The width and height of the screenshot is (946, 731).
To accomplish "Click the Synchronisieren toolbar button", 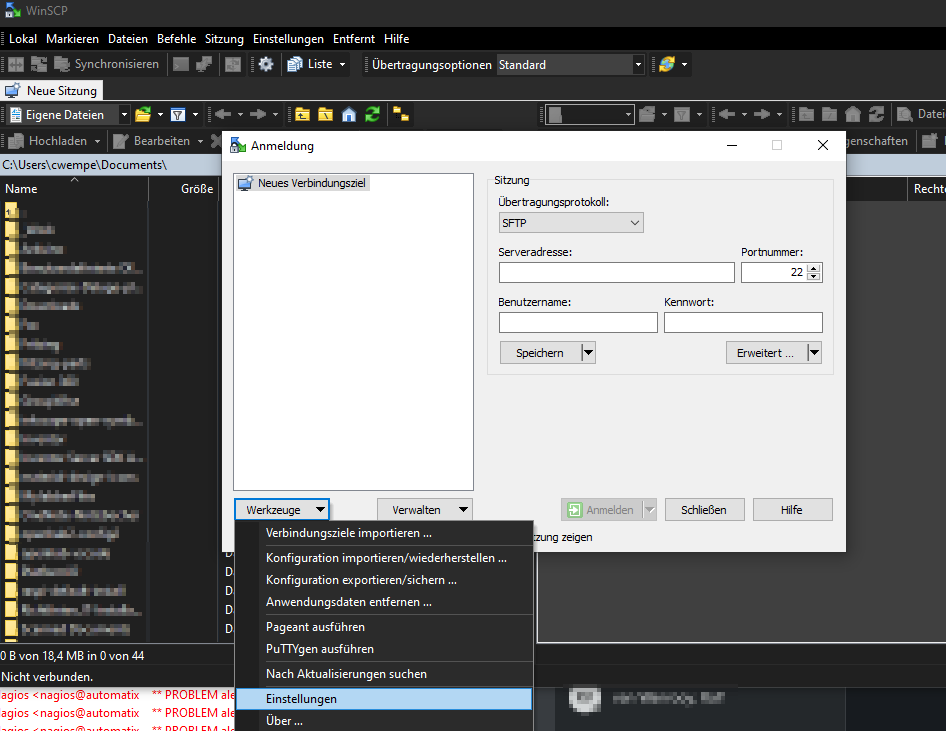I will click(107, 64).
